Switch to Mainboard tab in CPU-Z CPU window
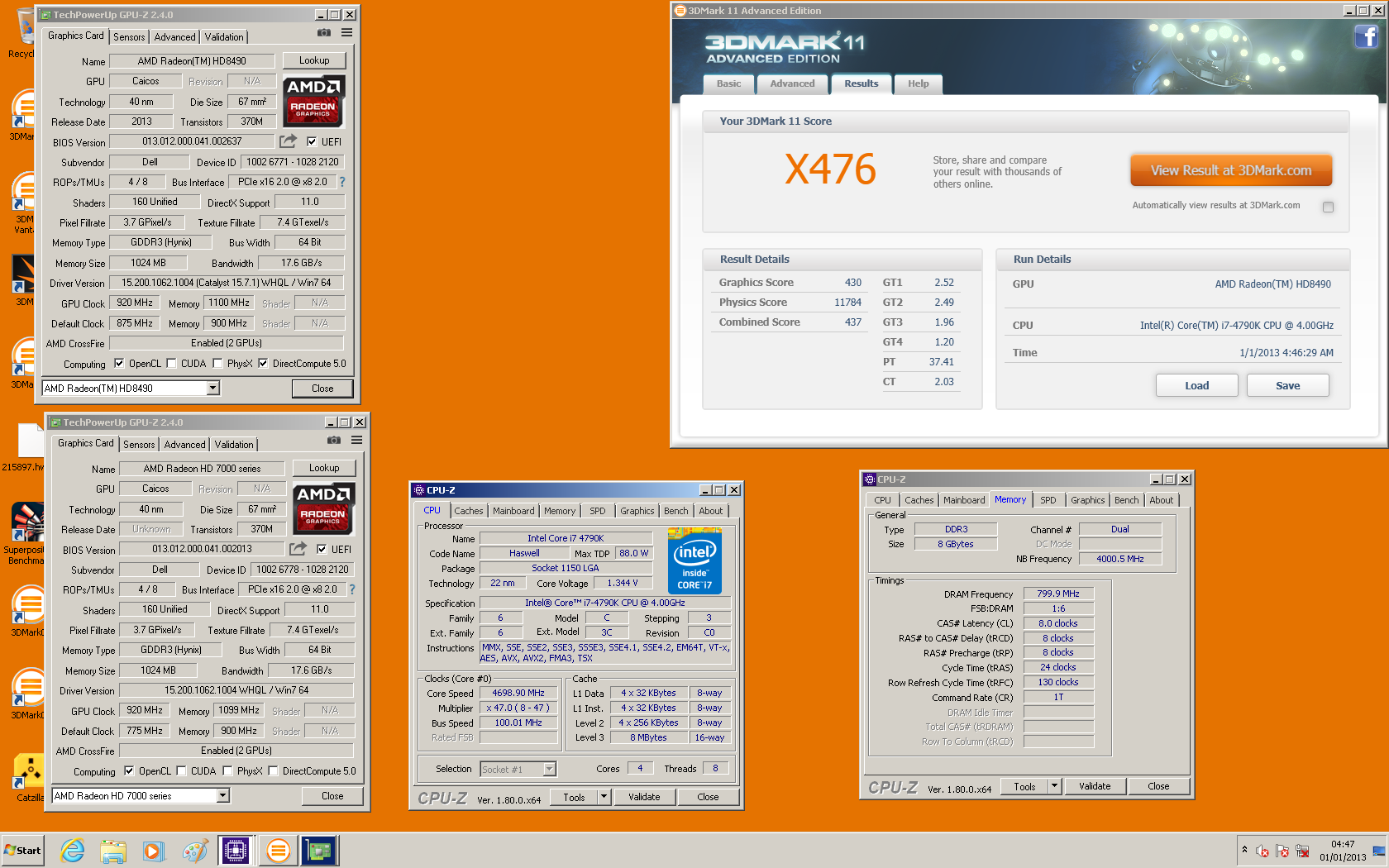 point(513,511)
